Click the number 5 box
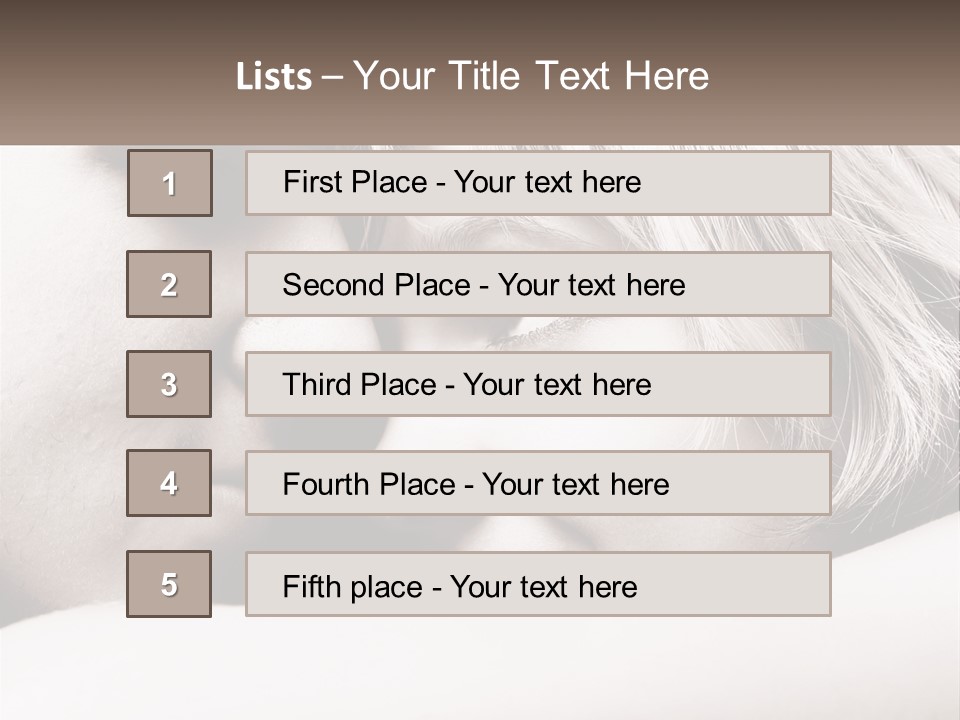 pos(169,584)
